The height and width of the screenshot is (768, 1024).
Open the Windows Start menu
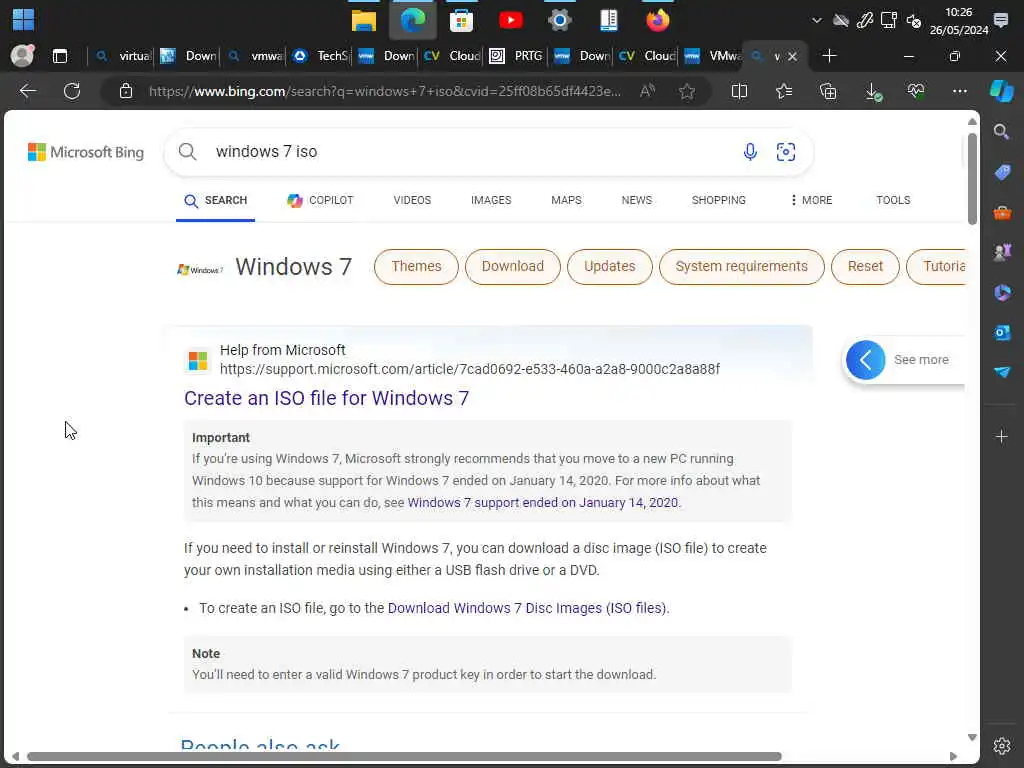pos(23,20)
